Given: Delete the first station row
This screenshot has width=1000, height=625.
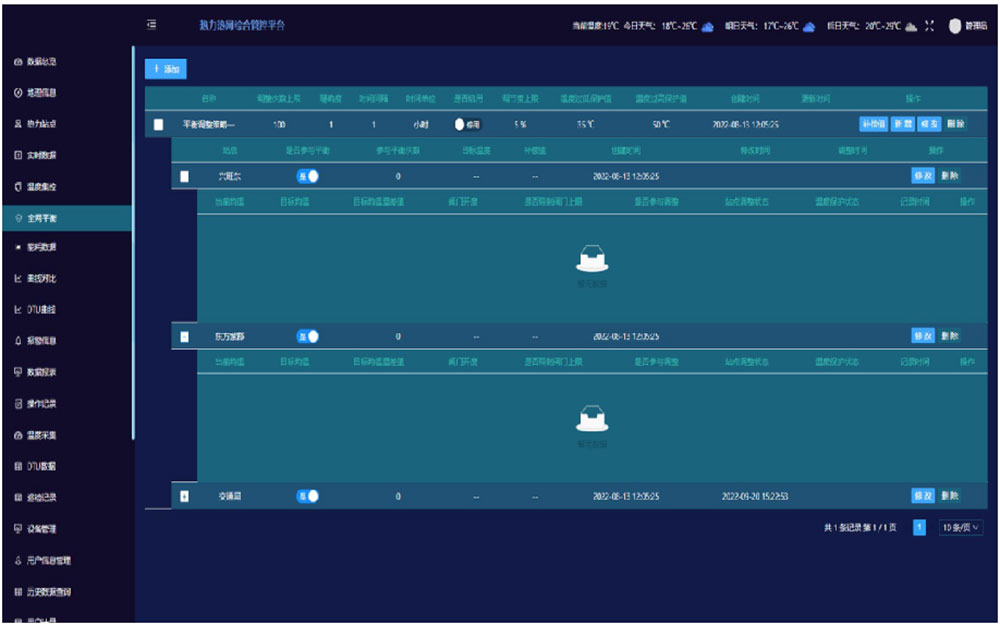Looking at the screenshot, I should click(x=950, y=176).
